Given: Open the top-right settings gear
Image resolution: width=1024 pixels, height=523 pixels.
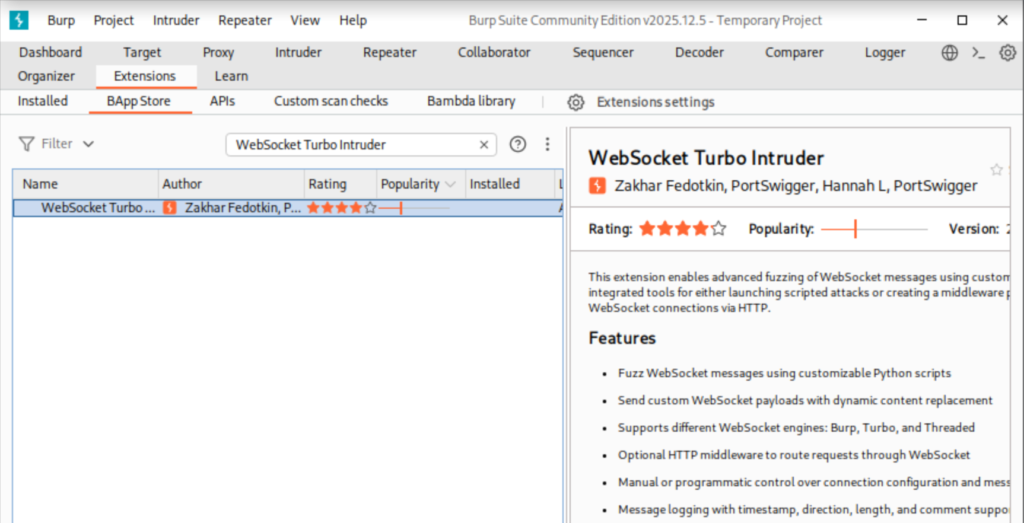Looking at the screenshot, I should point(1008,53).
